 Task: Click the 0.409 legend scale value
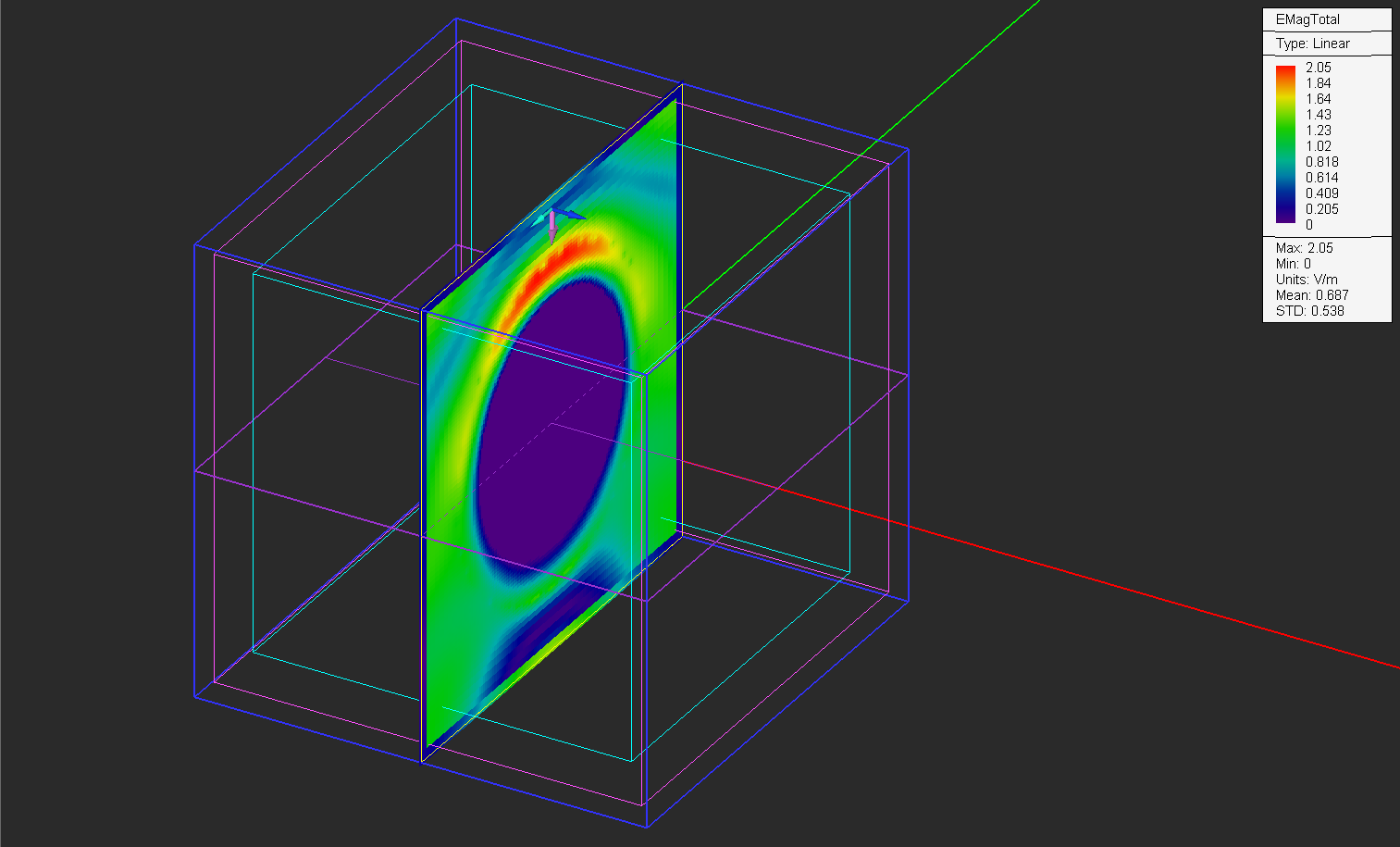point(1321,193)
